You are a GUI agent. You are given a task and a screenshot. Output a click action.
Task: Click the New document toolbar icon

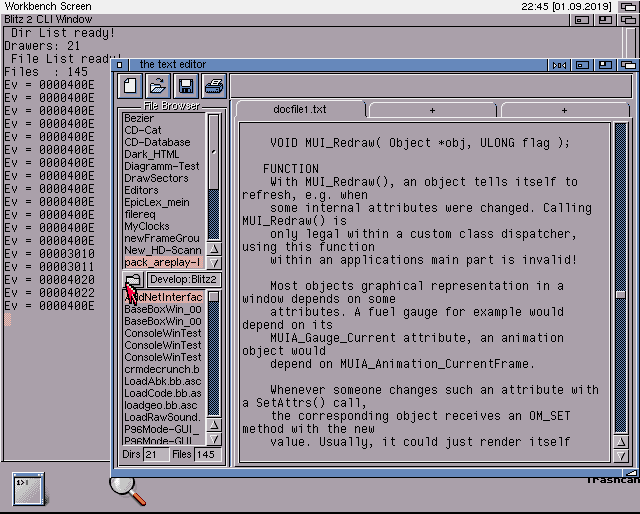[x=130, y=85]
